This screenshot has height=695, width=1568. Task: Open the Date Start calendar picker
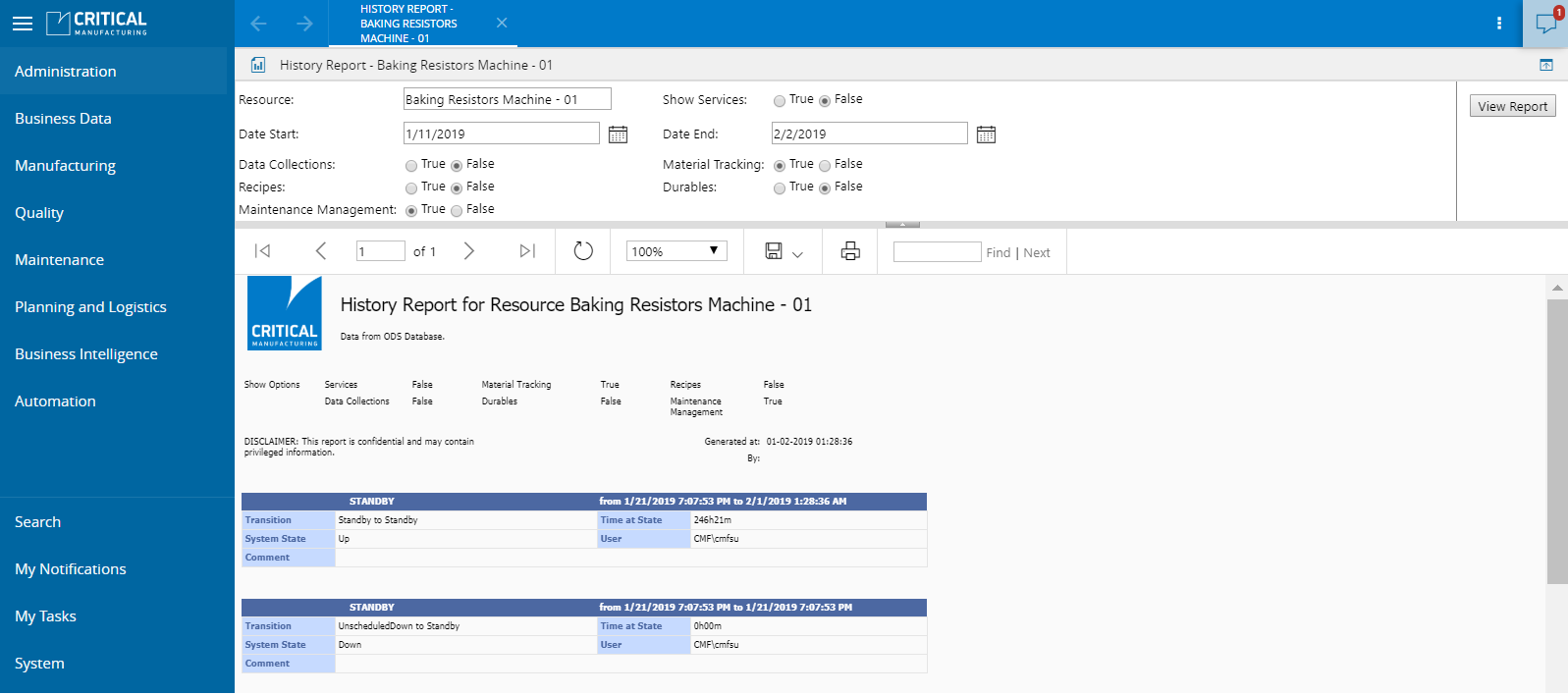(x=618, y=134)
